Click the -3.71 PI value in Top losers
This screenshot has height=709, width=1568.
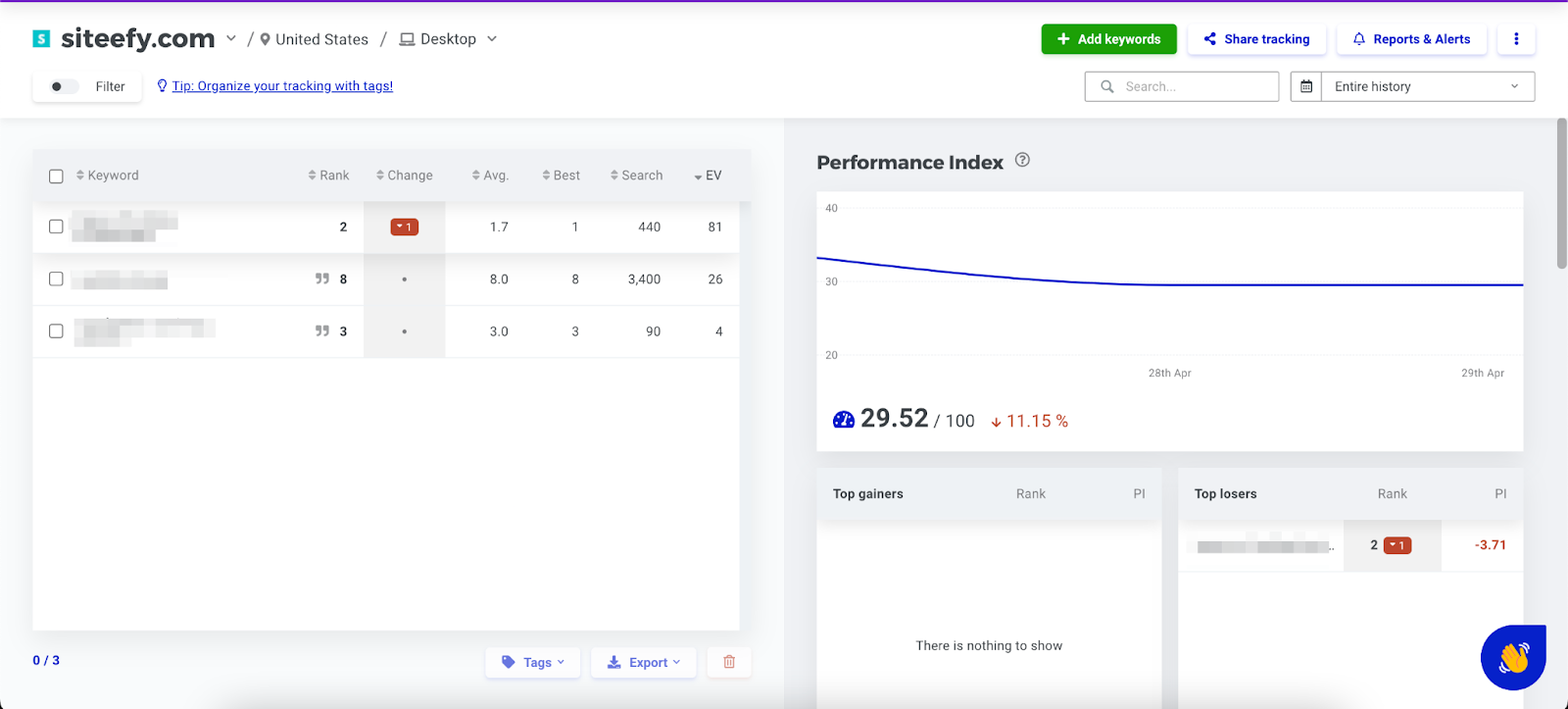[x=1490, y=545]
